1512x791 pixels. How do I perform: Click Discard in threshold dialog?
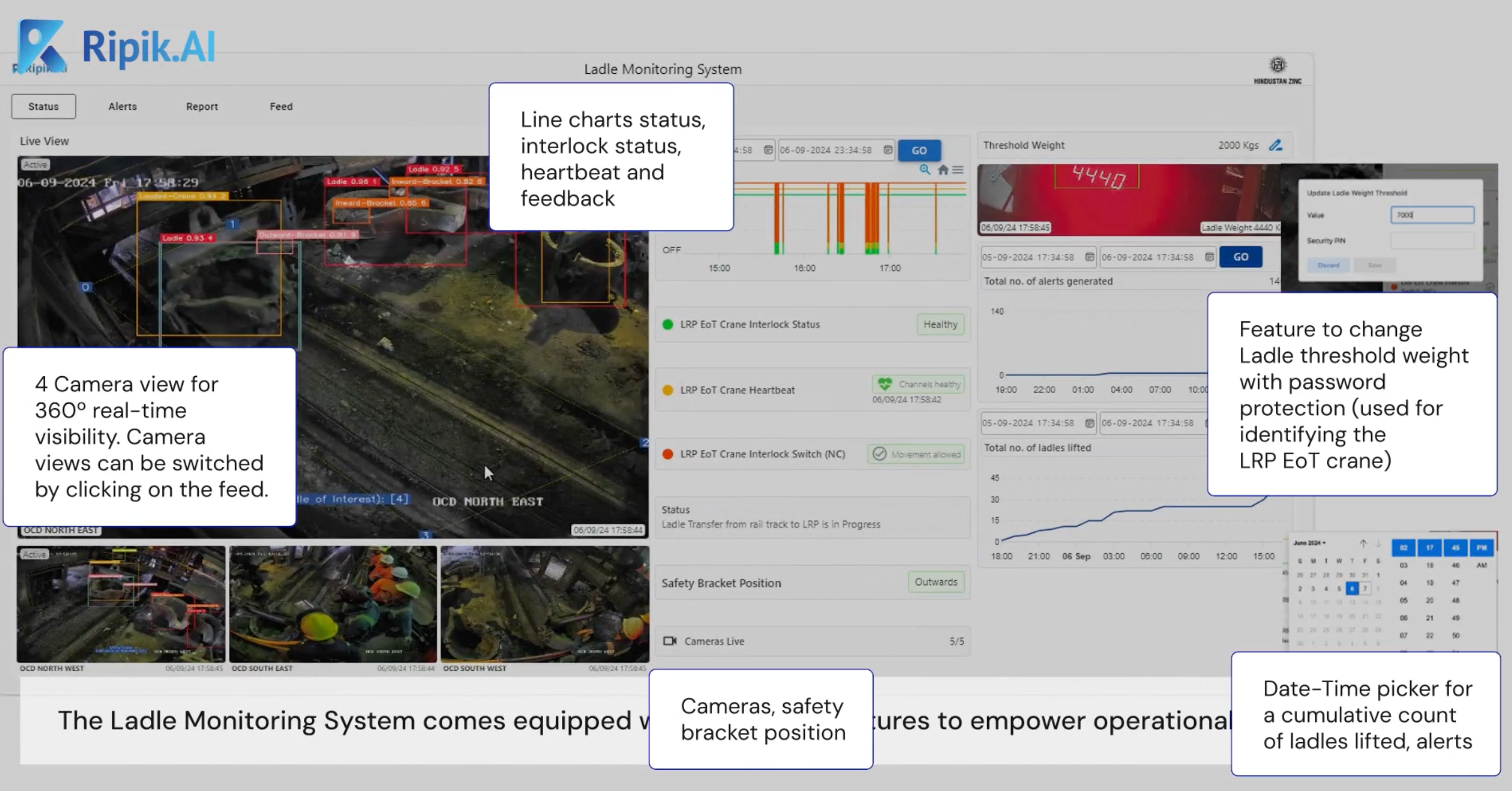(1328, 265)
